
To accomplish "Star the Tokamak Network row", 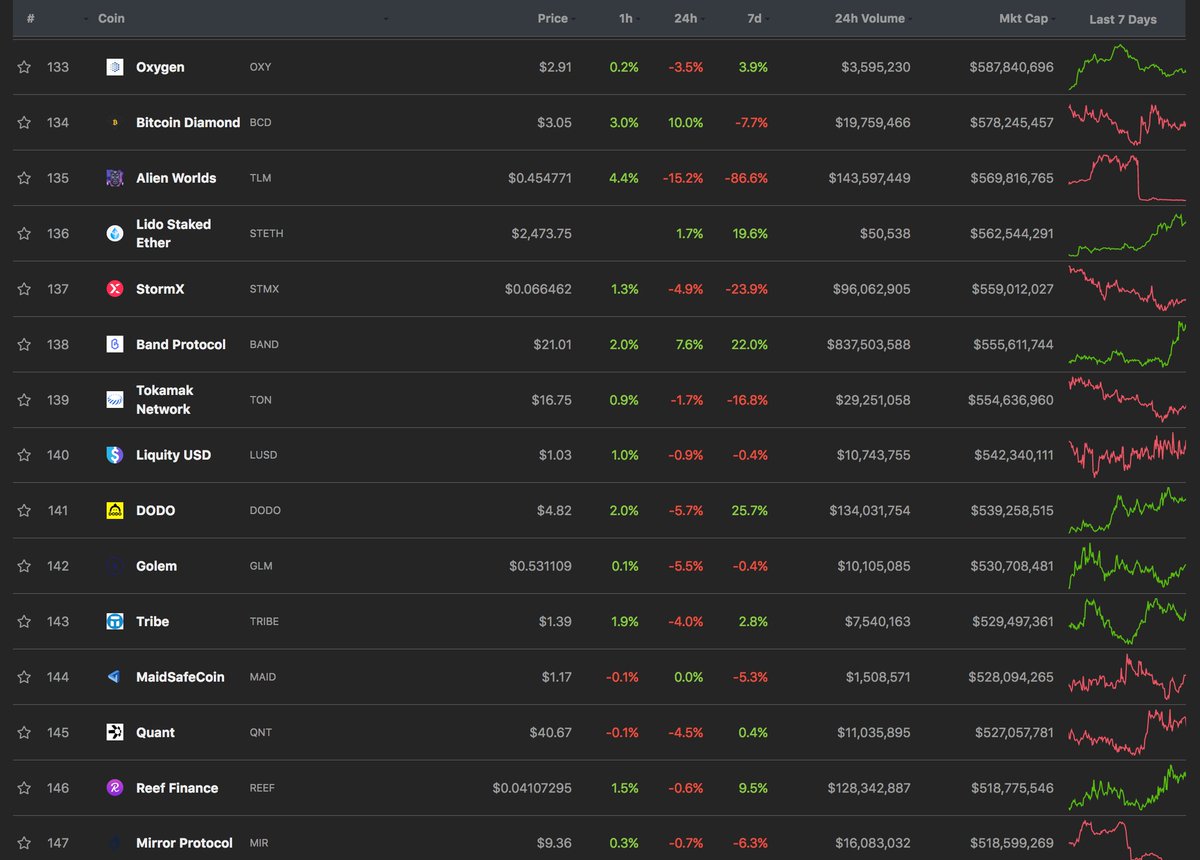I will (x=24, y=400).
